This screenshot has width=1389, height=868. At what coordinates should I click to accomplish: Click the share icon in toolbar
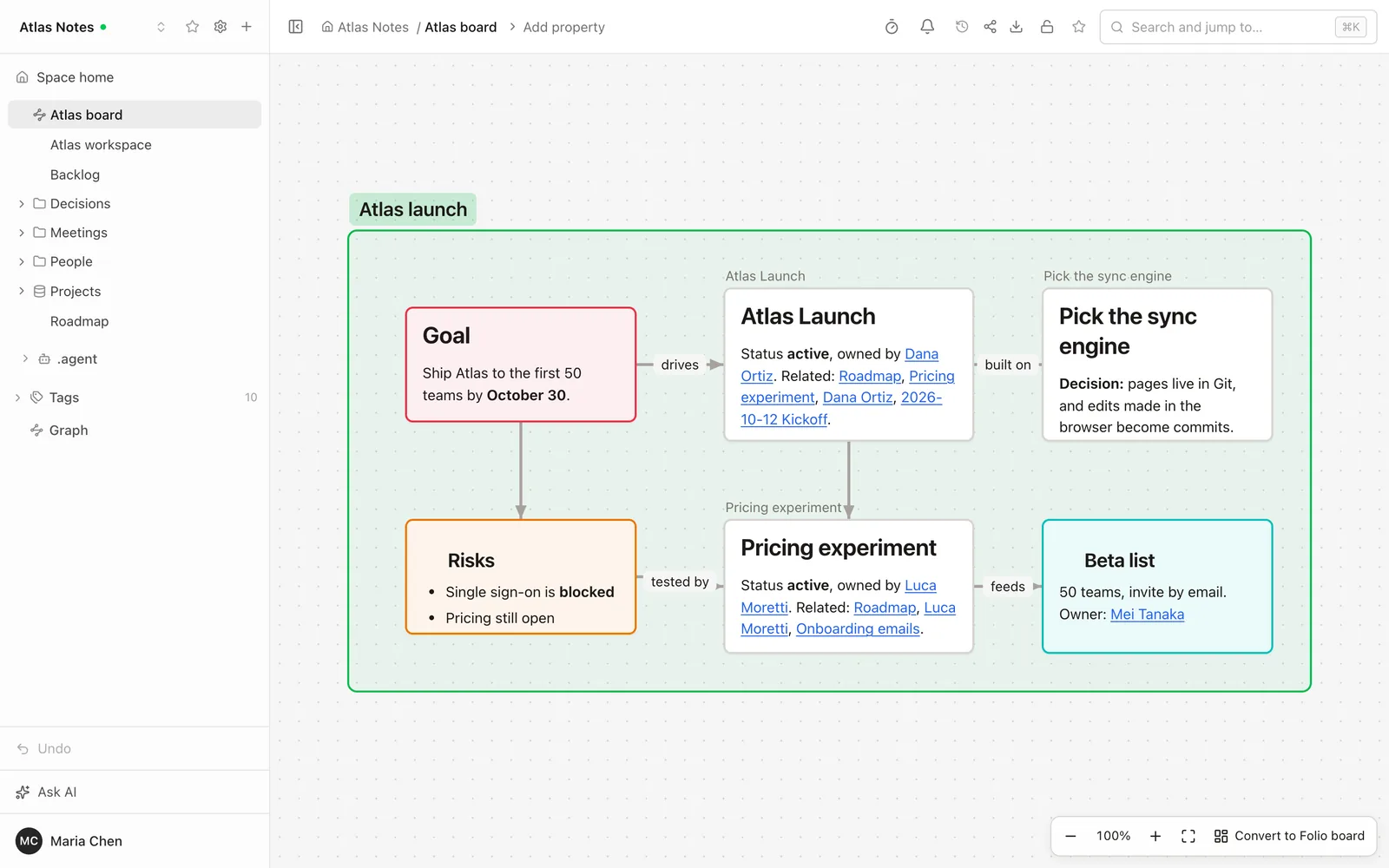(990, 27)
